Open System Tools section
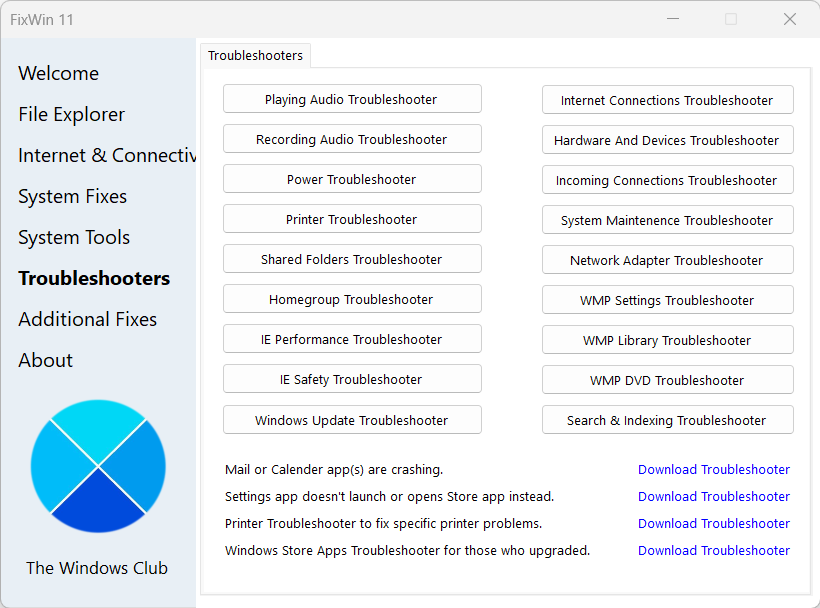820x608 pixels. point(74,237)
